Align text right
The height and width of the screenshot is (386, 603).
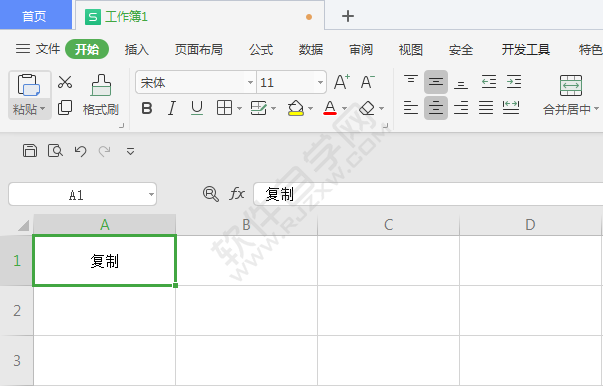(x=461, y=108)
